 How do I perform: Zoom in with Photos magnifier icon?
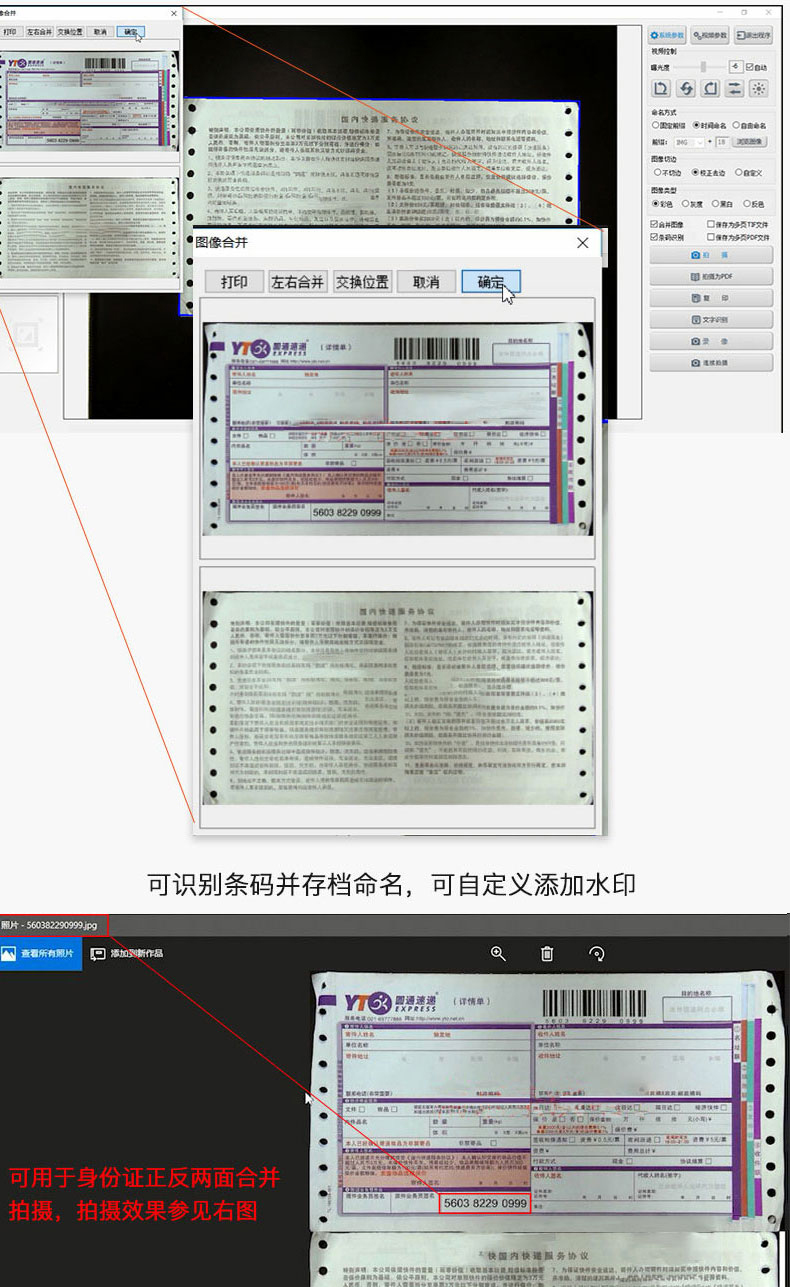[x=498, y=954]
